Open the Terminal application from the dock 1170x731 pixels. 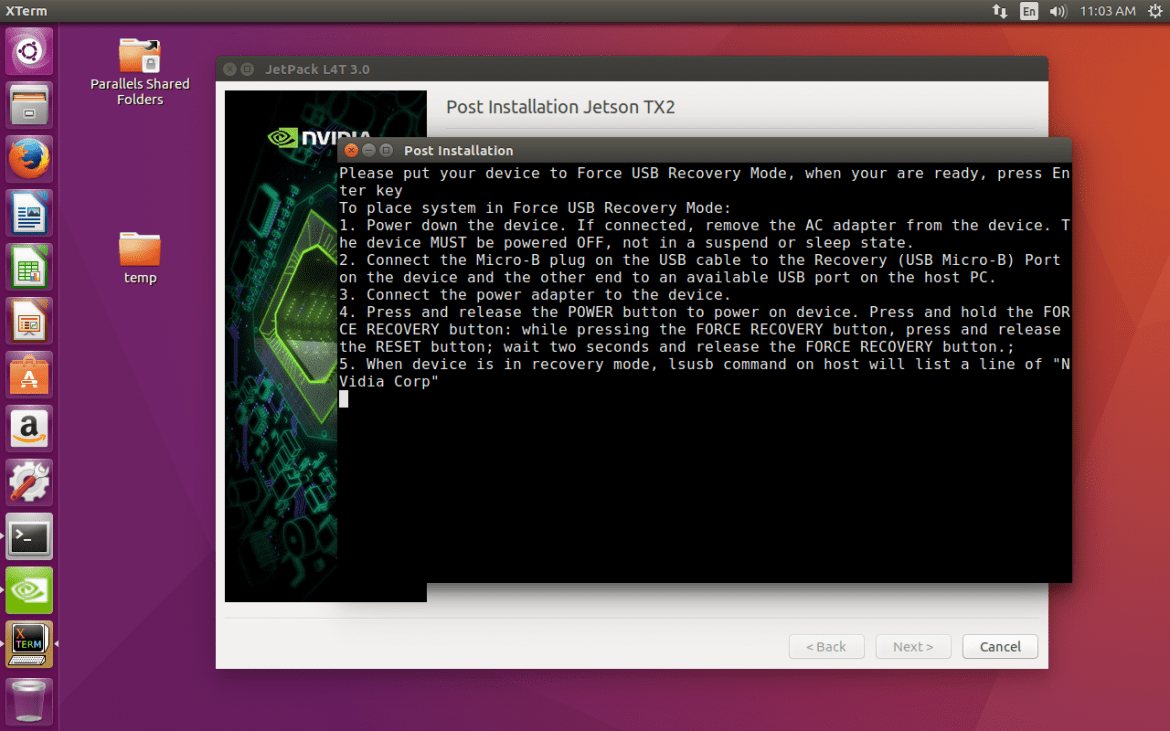[x=29, y=537]
